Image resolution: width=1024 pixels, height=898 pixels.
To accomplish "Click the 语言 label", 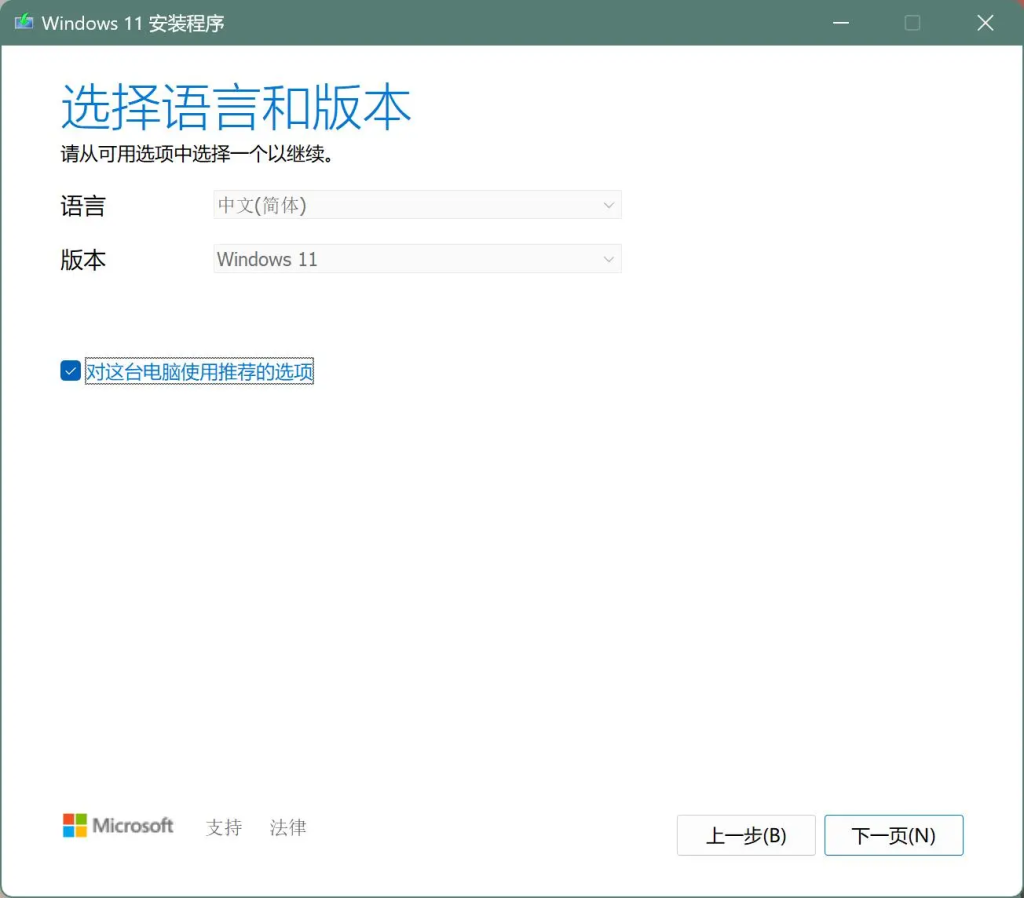I will click(x=83, y=206).
